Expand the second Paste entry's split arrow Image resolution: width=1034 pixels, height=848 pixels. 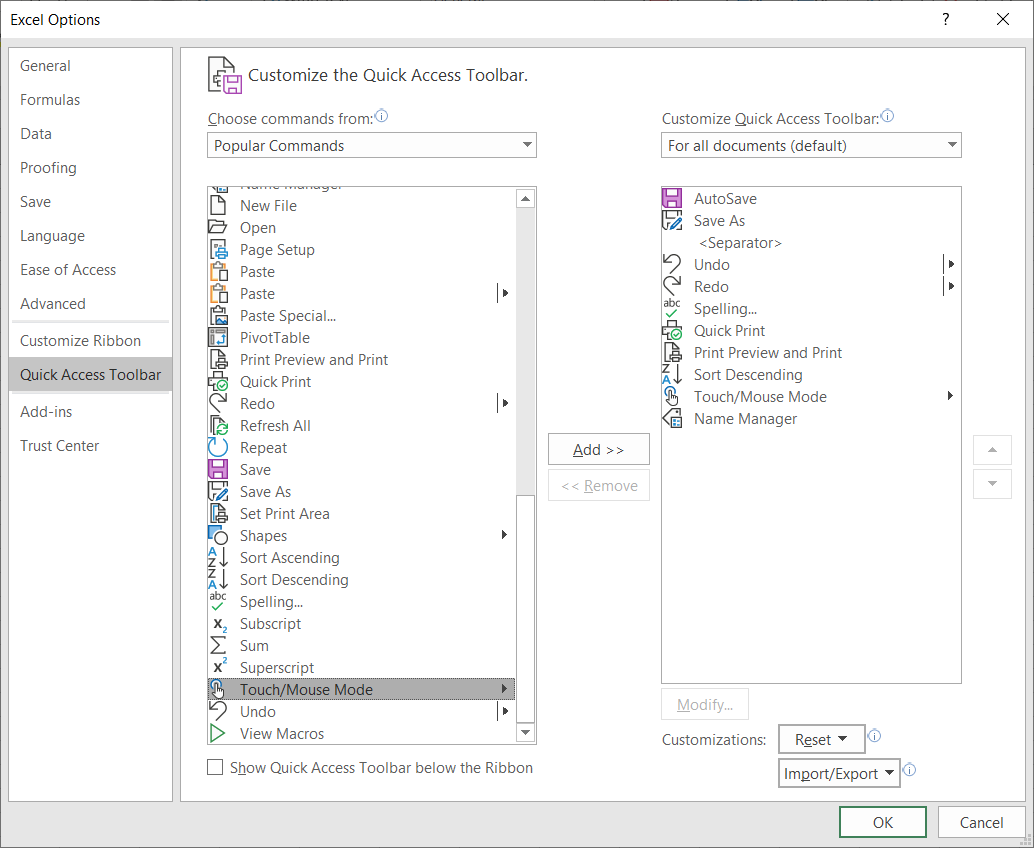504,293
